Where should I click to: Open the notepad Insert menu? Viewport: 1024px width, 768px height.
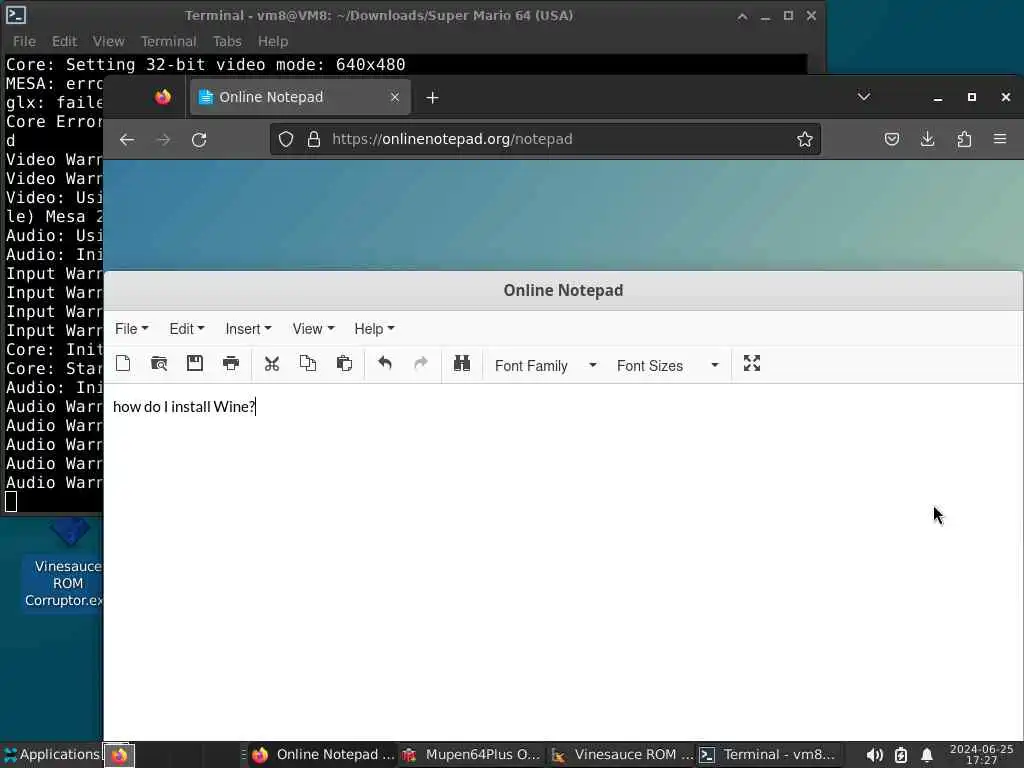pyautogui.click(x=248, y=328)
